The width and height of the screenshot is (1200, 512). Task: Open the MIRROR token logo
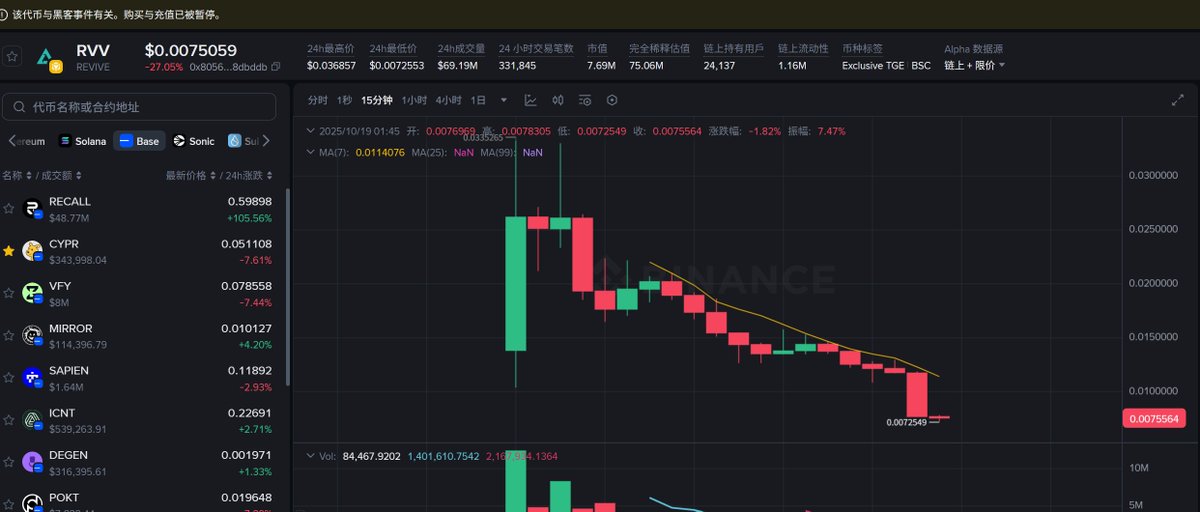pyautogui.click(x=32, y=335)
